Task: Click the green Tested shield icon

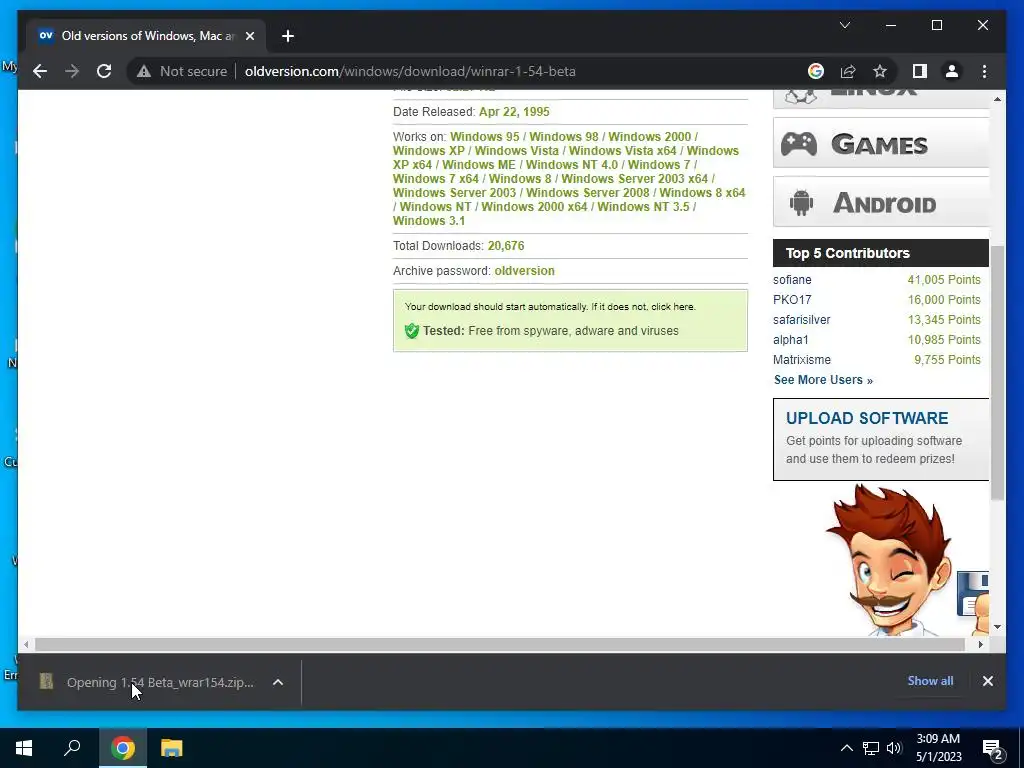Action: [x=411, y=330]
